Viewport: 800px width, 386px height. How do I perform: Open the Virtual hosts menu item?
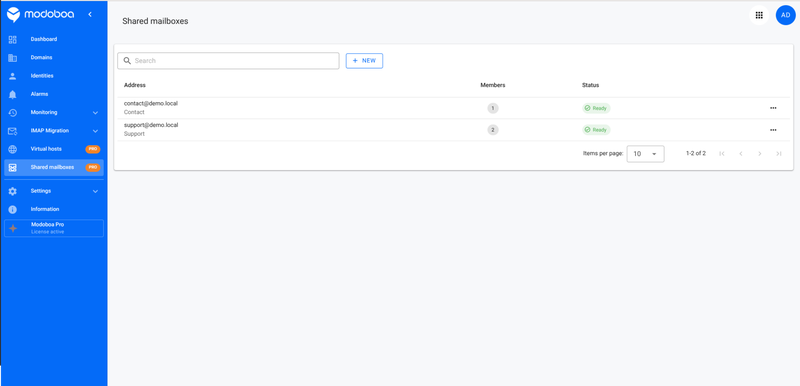(x=54, y=149)
